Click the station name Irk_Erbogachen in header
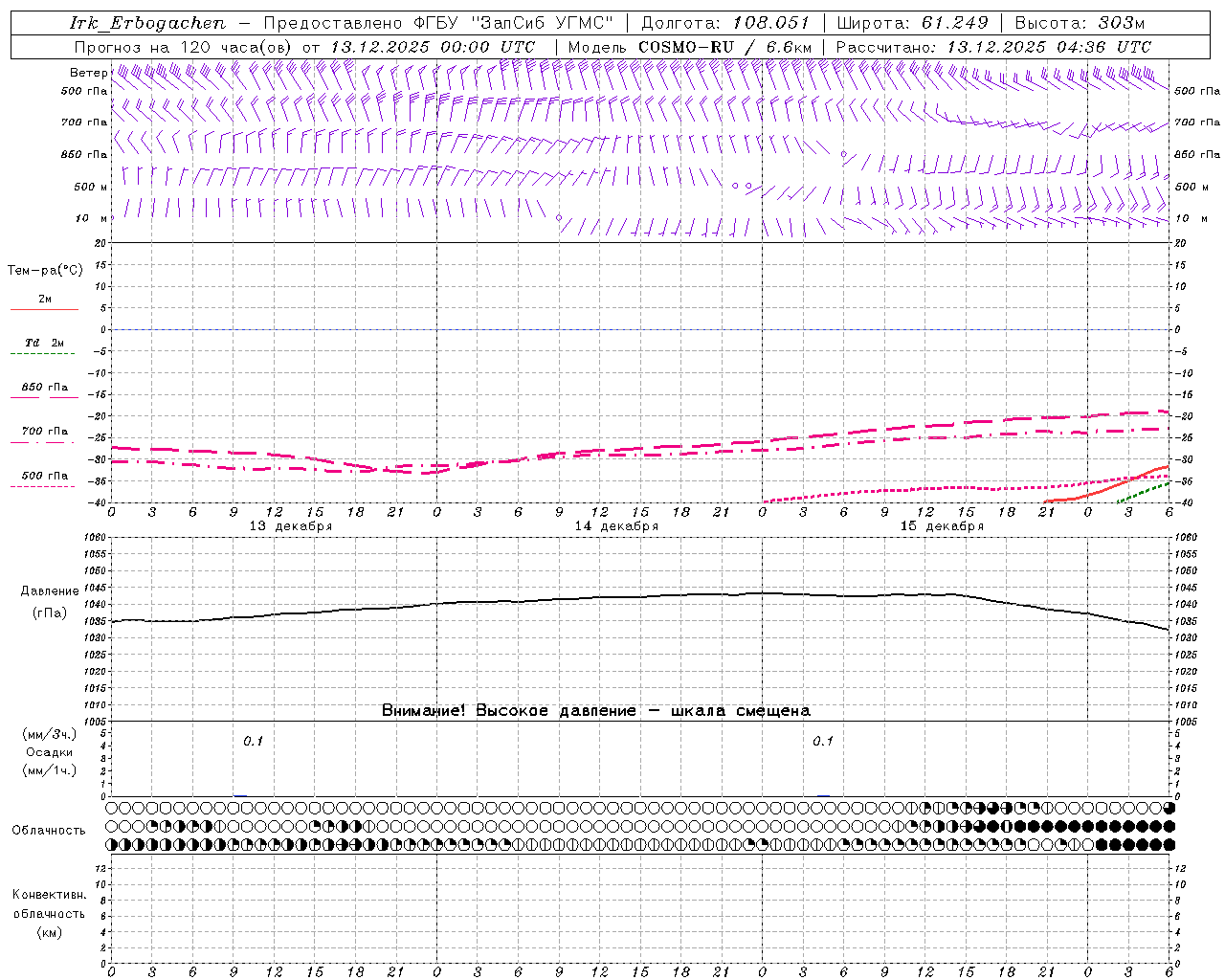The image size is (1225, 980). click(x=147, y=23)
